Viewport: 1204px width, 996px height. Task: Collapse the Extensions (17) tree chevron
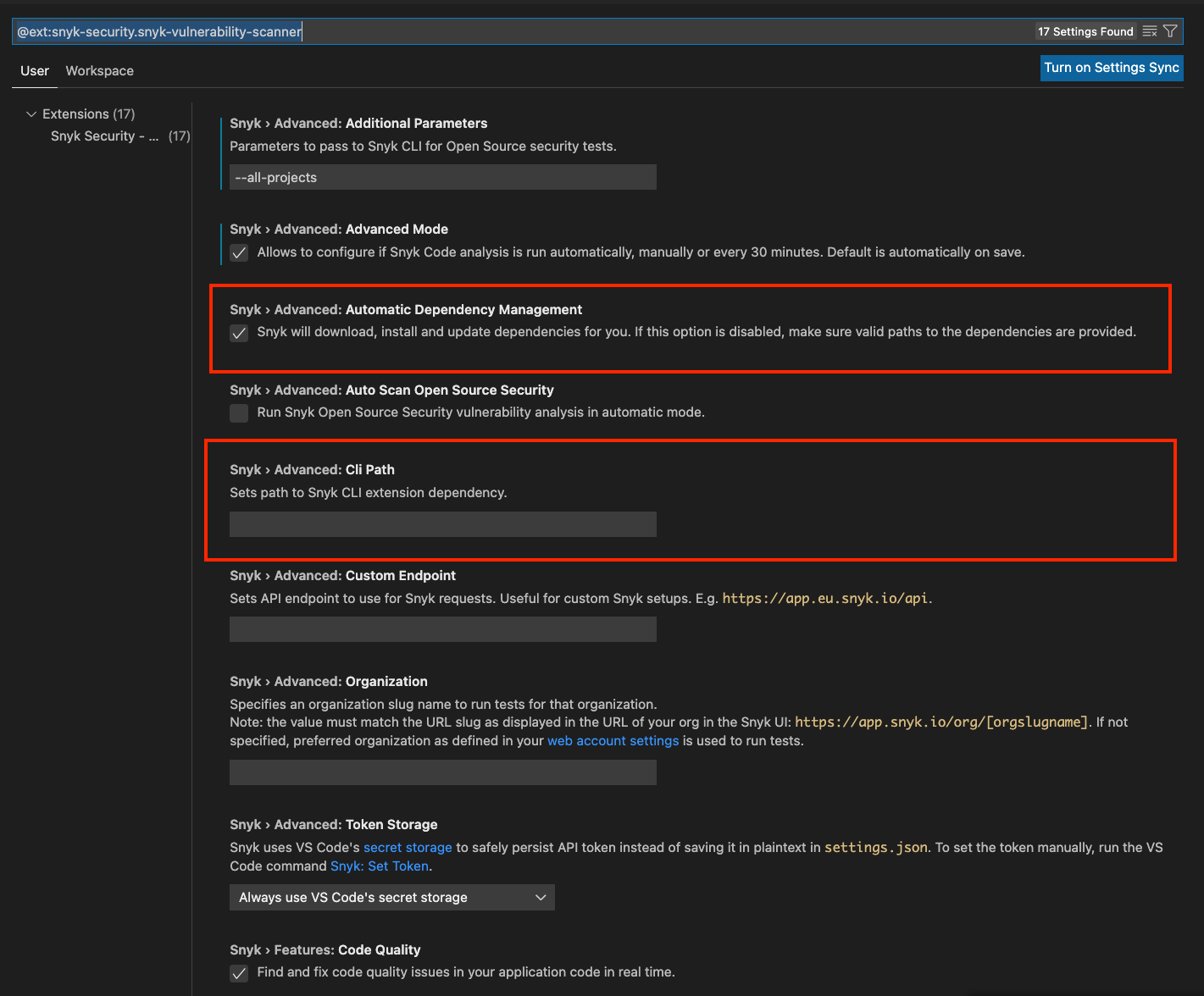click(x=31, y=113)
